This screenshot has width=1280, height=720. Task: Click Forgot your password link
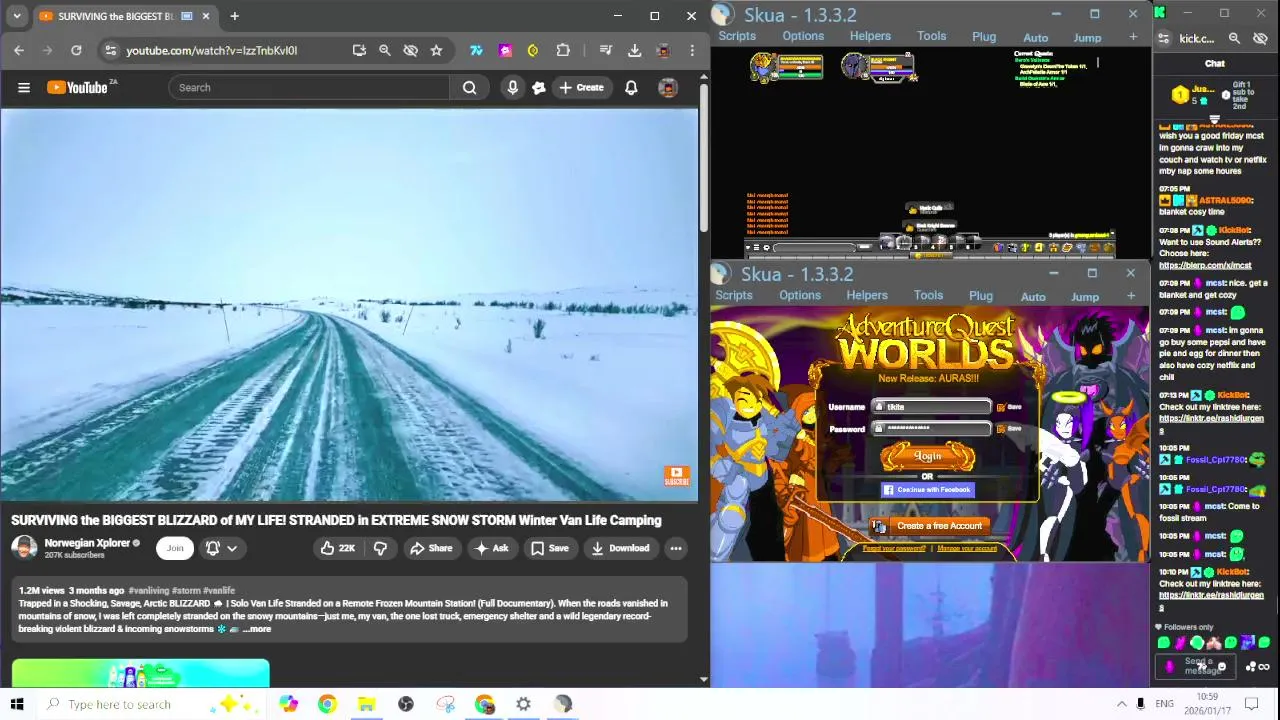click(x=894, y=548)
